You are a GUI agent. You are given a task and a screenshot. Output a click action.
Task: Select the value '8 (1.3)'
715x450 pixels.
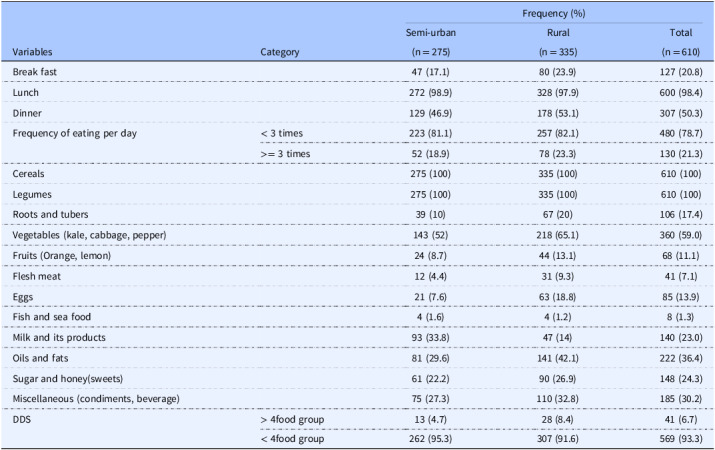(681, 317)
